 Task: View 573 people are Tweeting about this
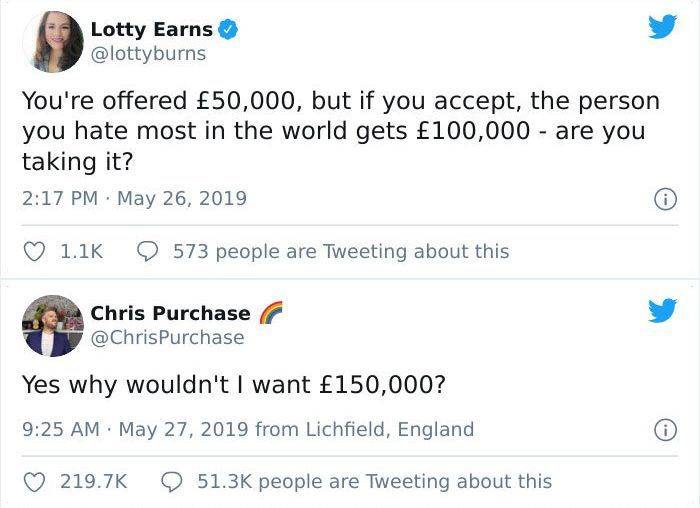click(x=340, y=252)
